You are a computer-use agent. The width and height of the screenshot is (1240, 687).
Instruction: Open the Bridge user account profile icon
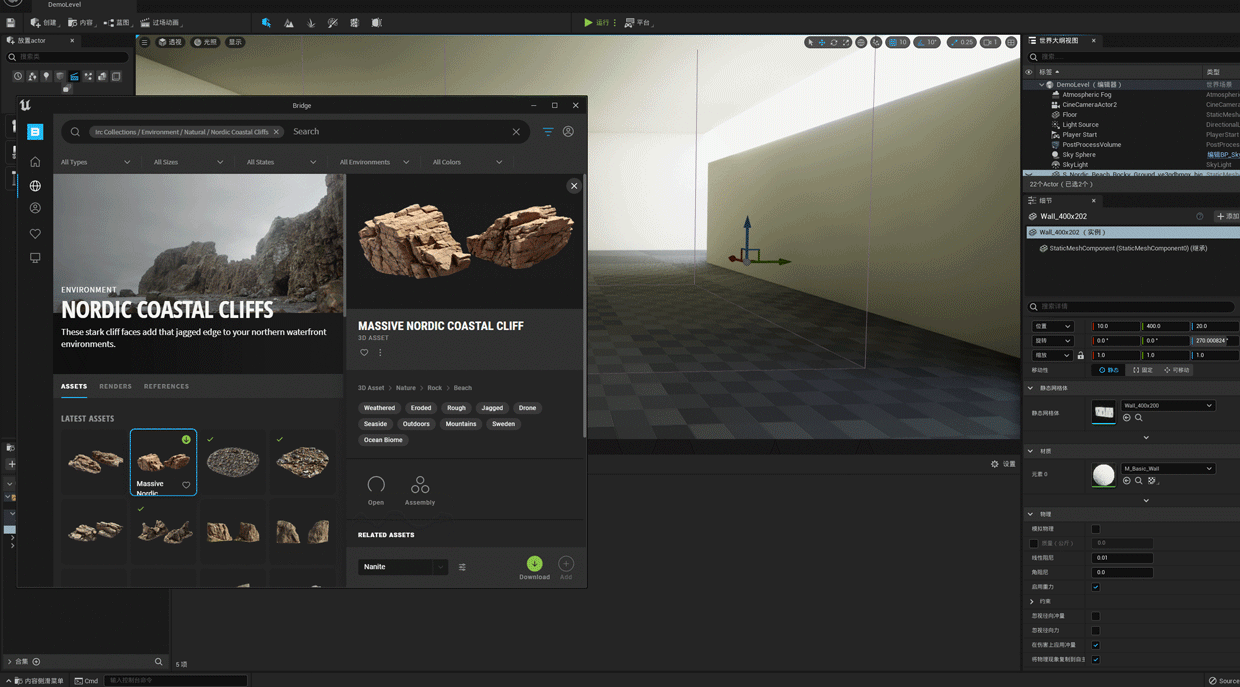568,132
